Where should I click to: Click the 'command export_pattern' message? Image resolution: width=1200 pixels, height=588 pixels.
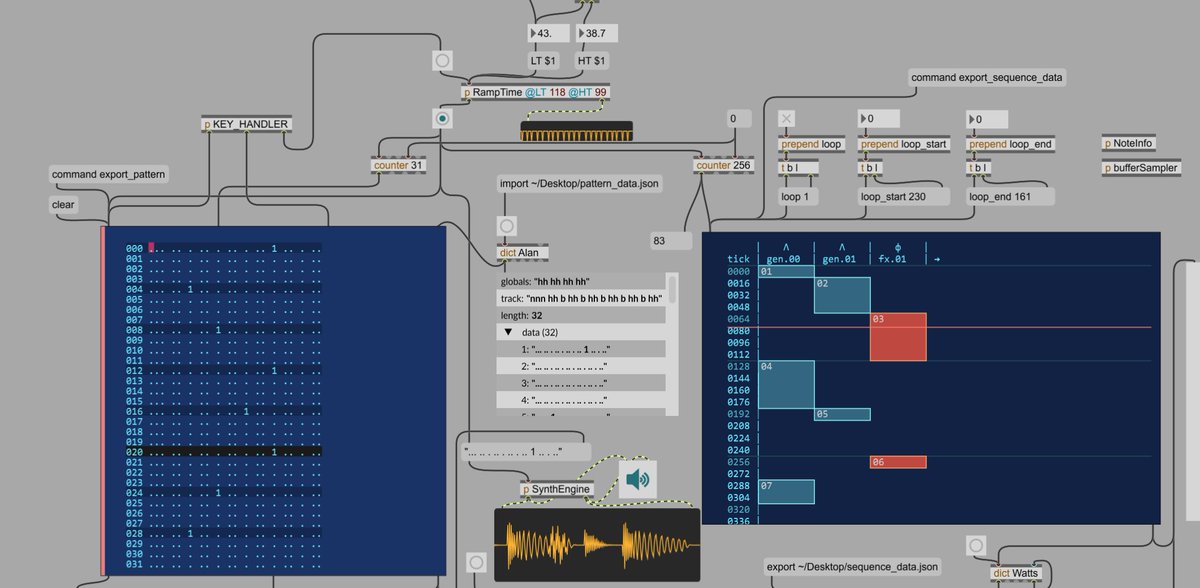[110, 174]
